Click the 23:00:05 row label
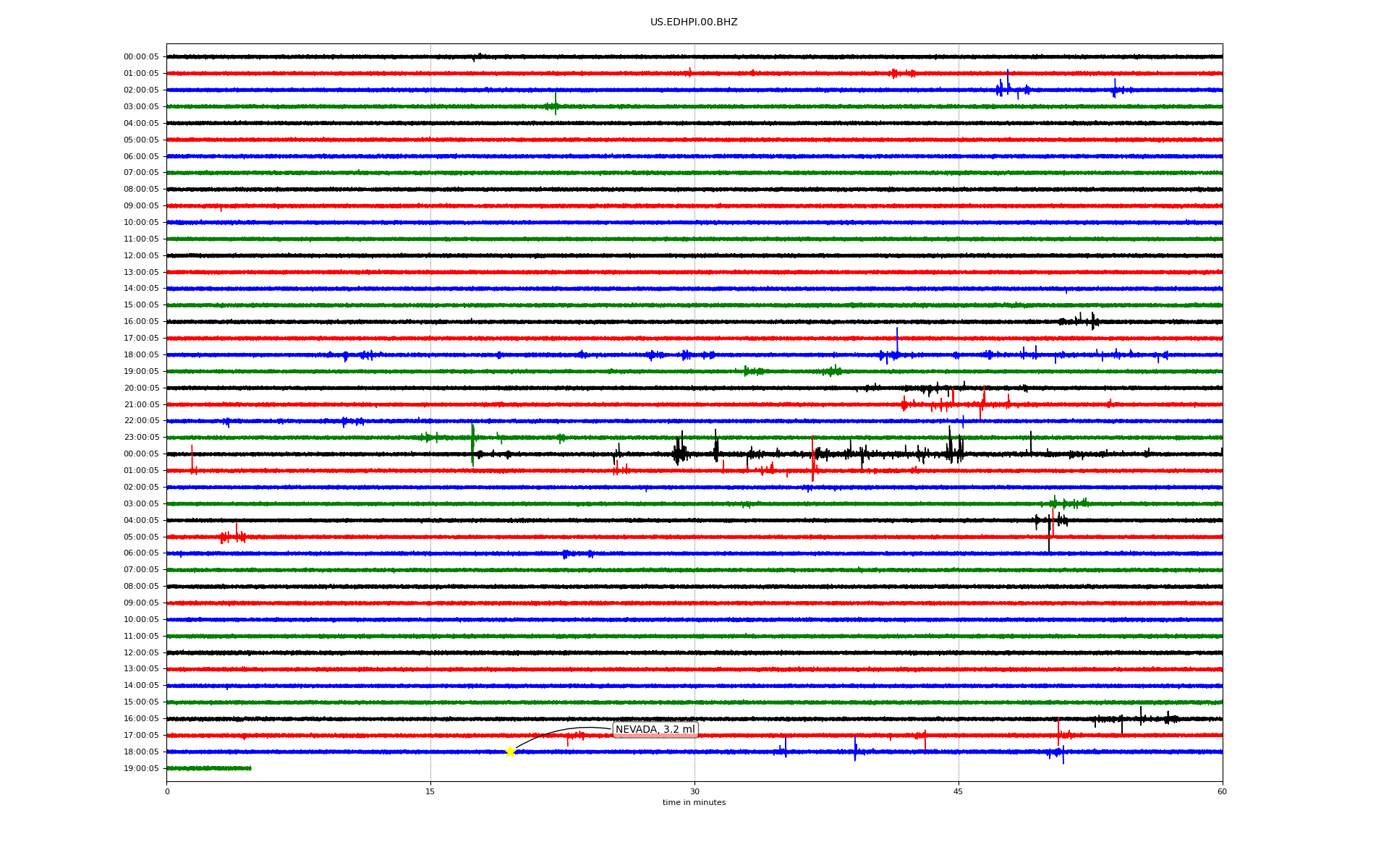Screen dimensions: 1389x868 (141, 438)
